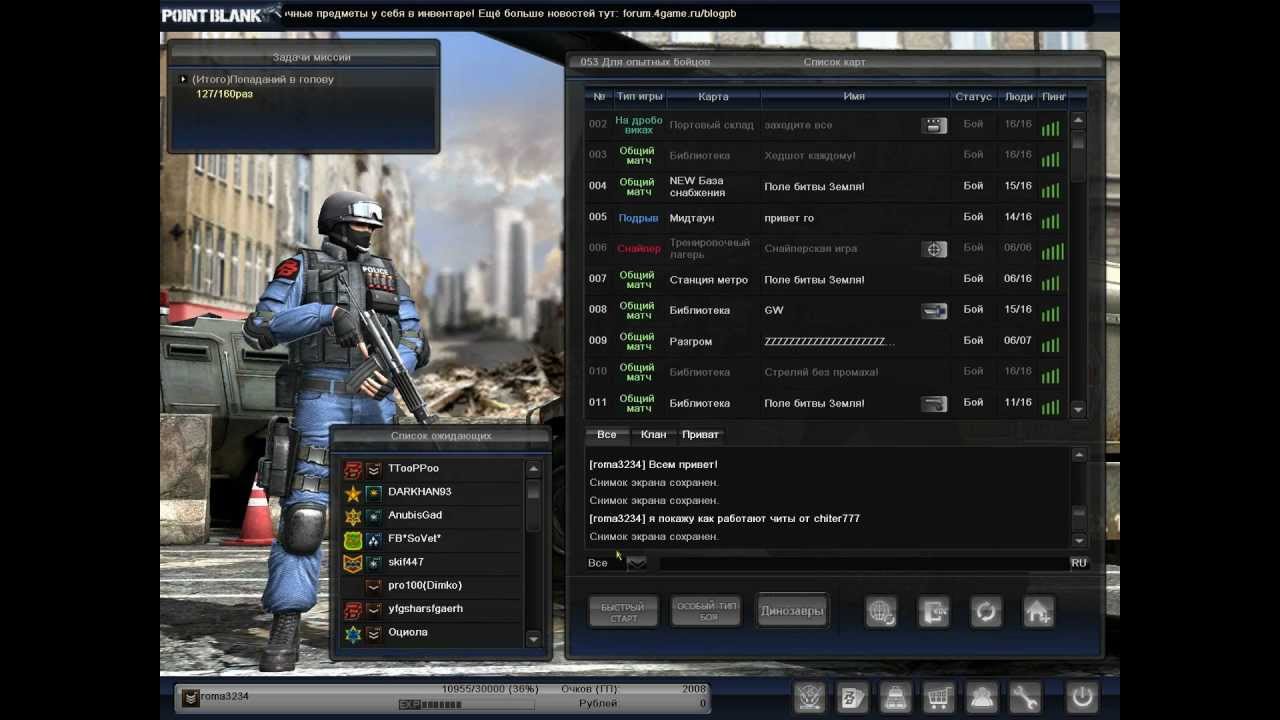Click the chat message input field
1280x720 pixels.
(864, 563)
